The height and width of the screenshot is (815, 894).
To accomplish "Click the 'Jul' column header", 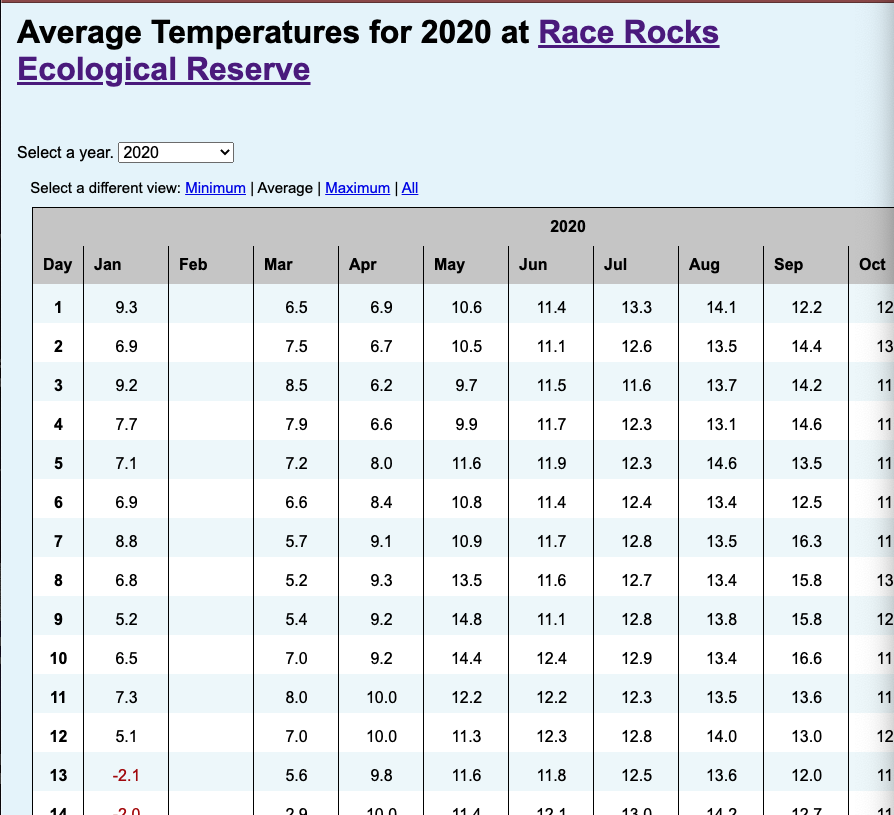I will [x=615, y=265].
